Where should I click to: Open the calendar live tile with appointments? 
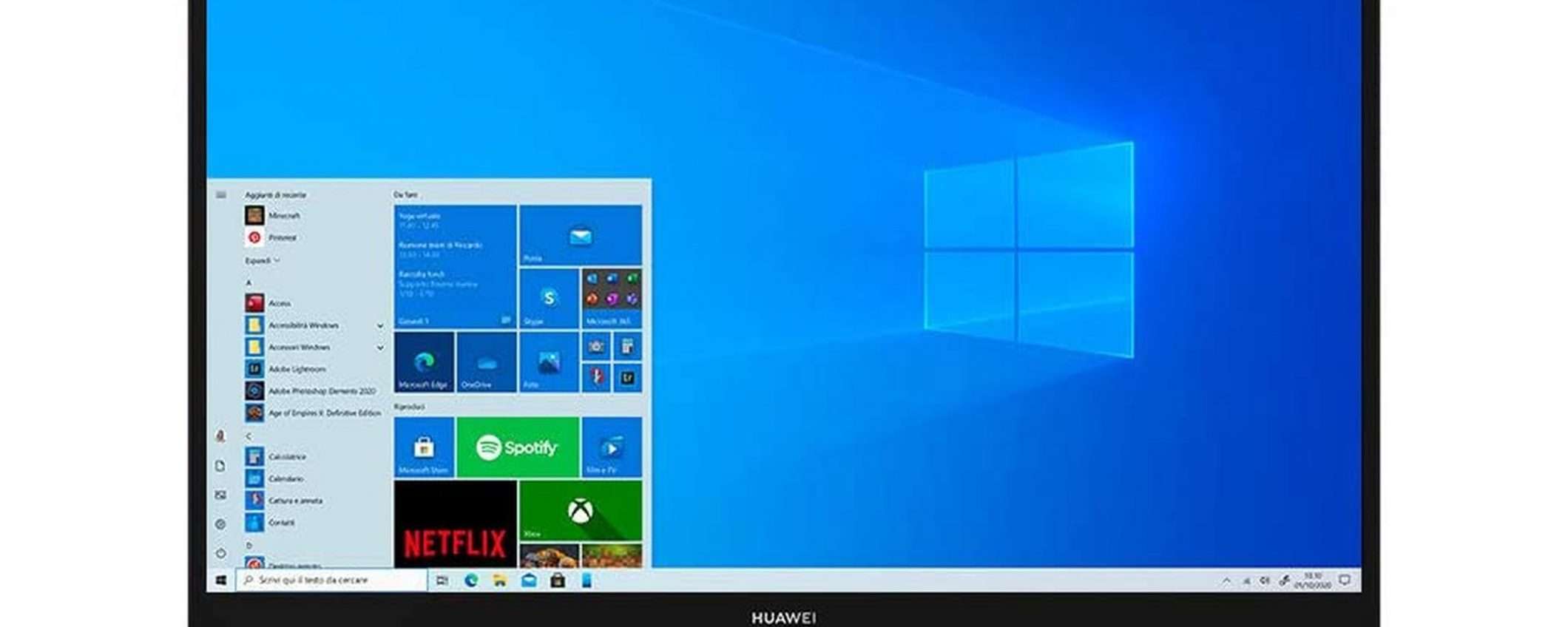455,267
